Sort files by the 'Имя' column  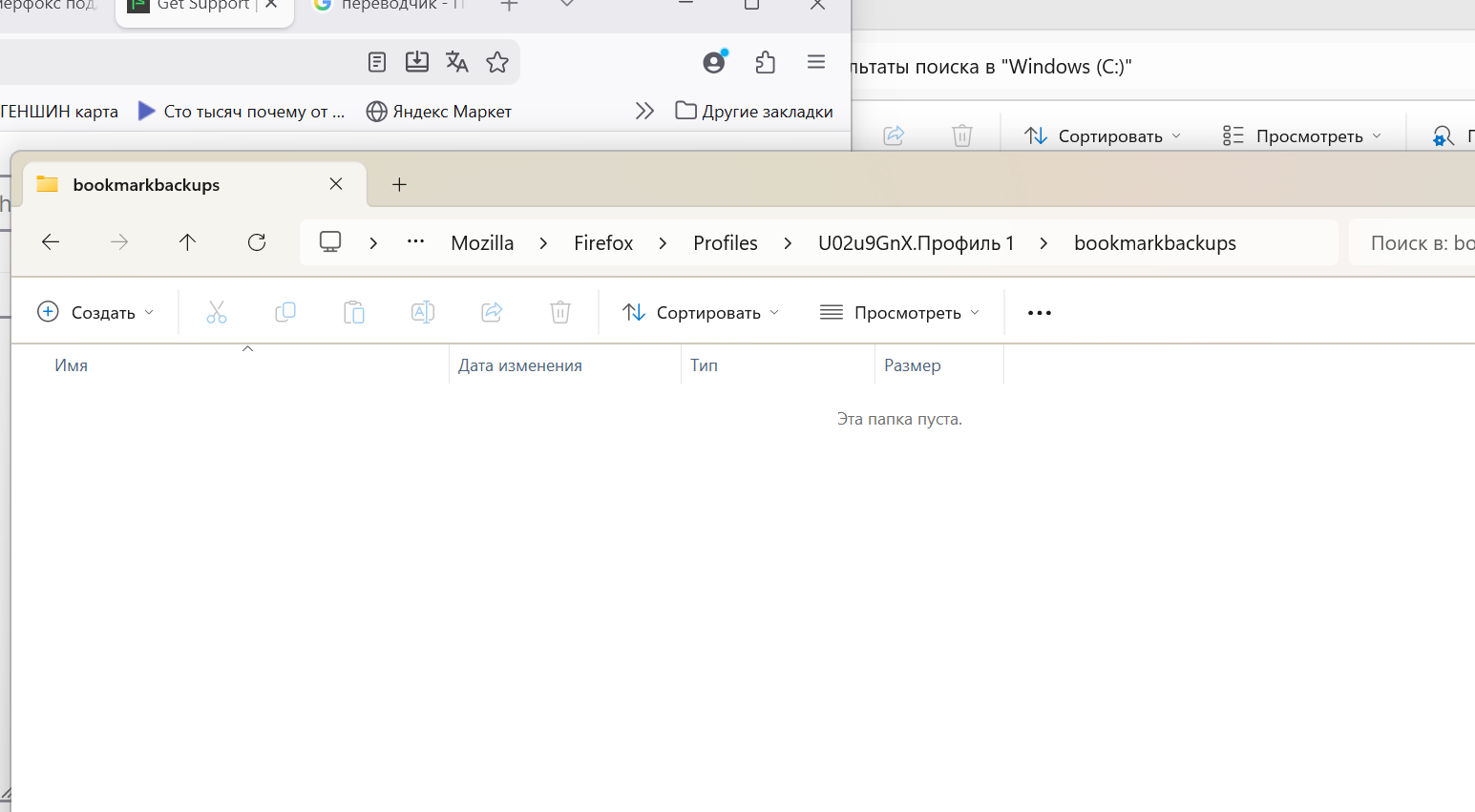click(229, 365)
